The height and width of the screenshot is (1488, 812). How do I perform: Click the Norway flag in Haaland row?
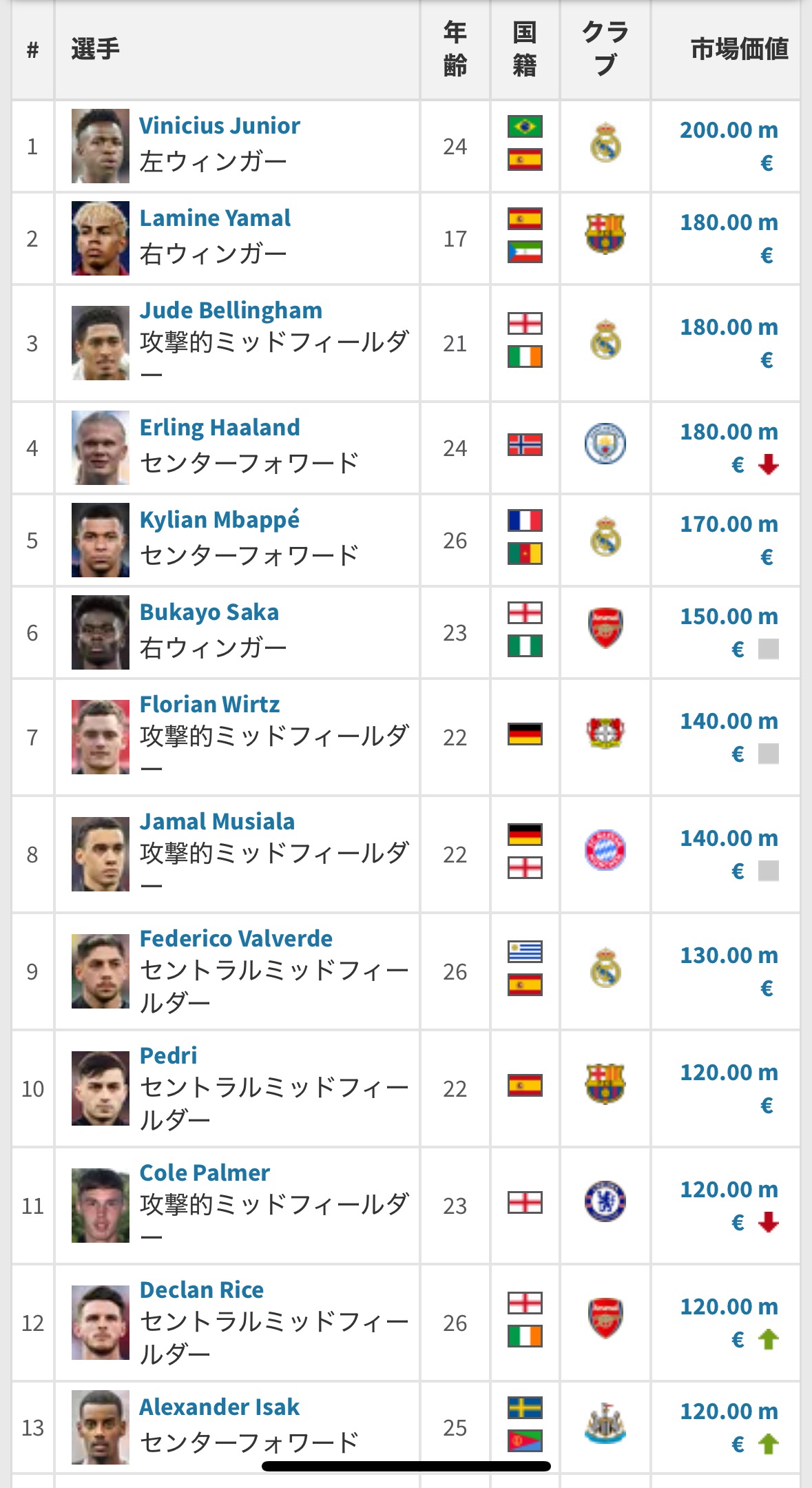[x=525, y=445]
